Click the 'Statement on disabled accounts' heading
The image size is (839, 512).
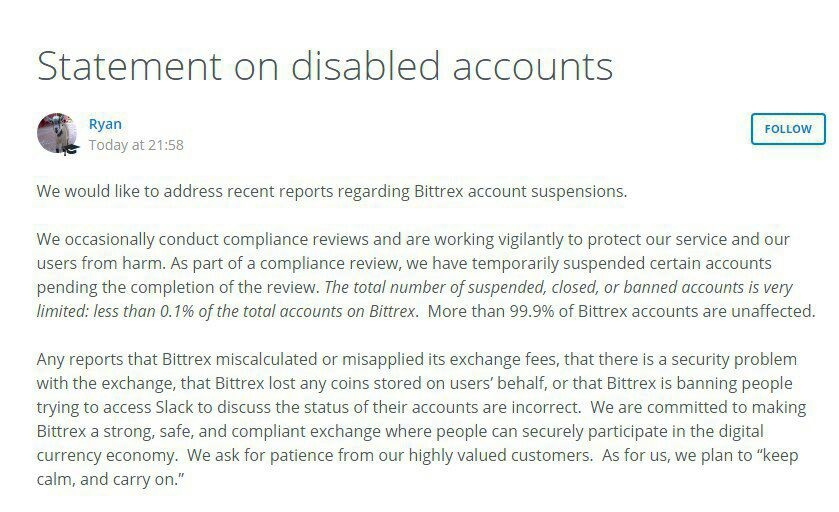coord(325,66)
